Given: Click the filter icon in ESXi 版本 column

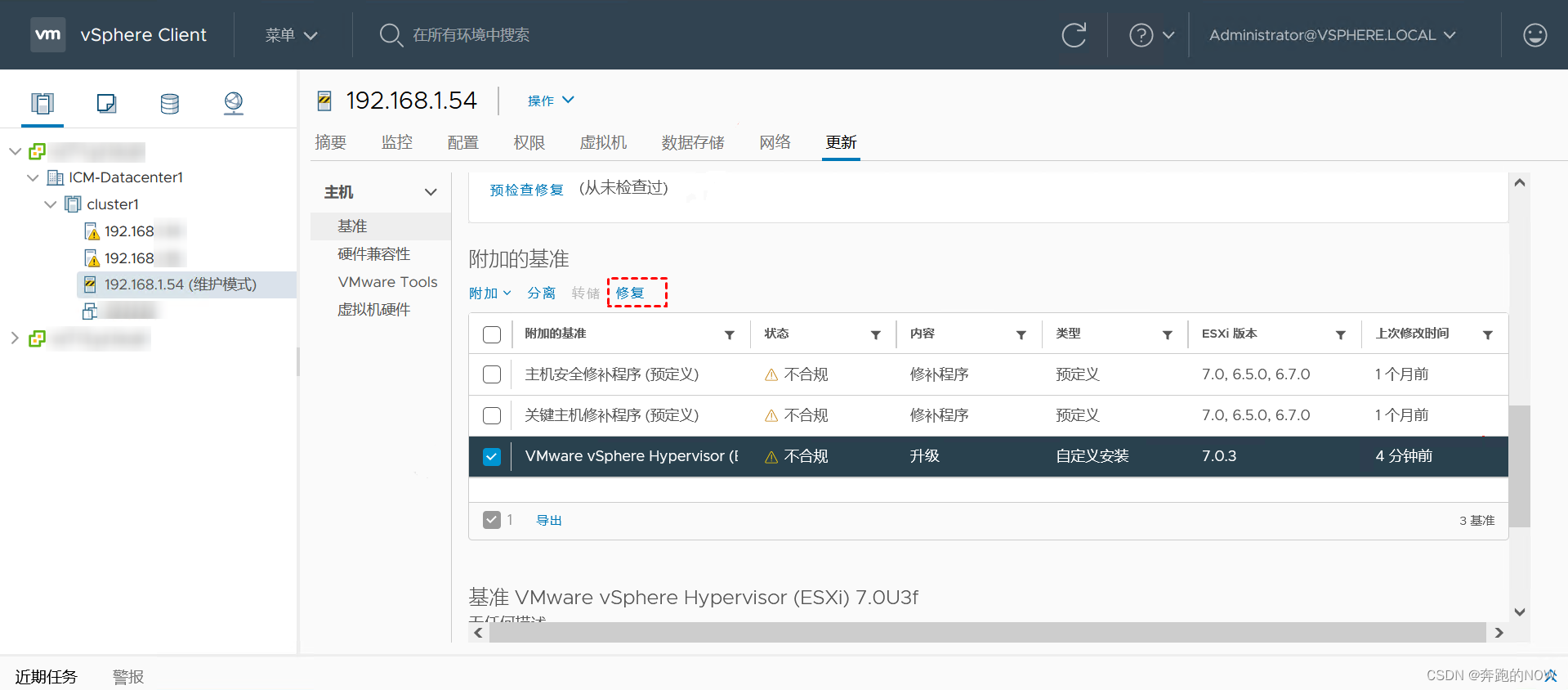Looking at the screenshot, I should 1341,334.
